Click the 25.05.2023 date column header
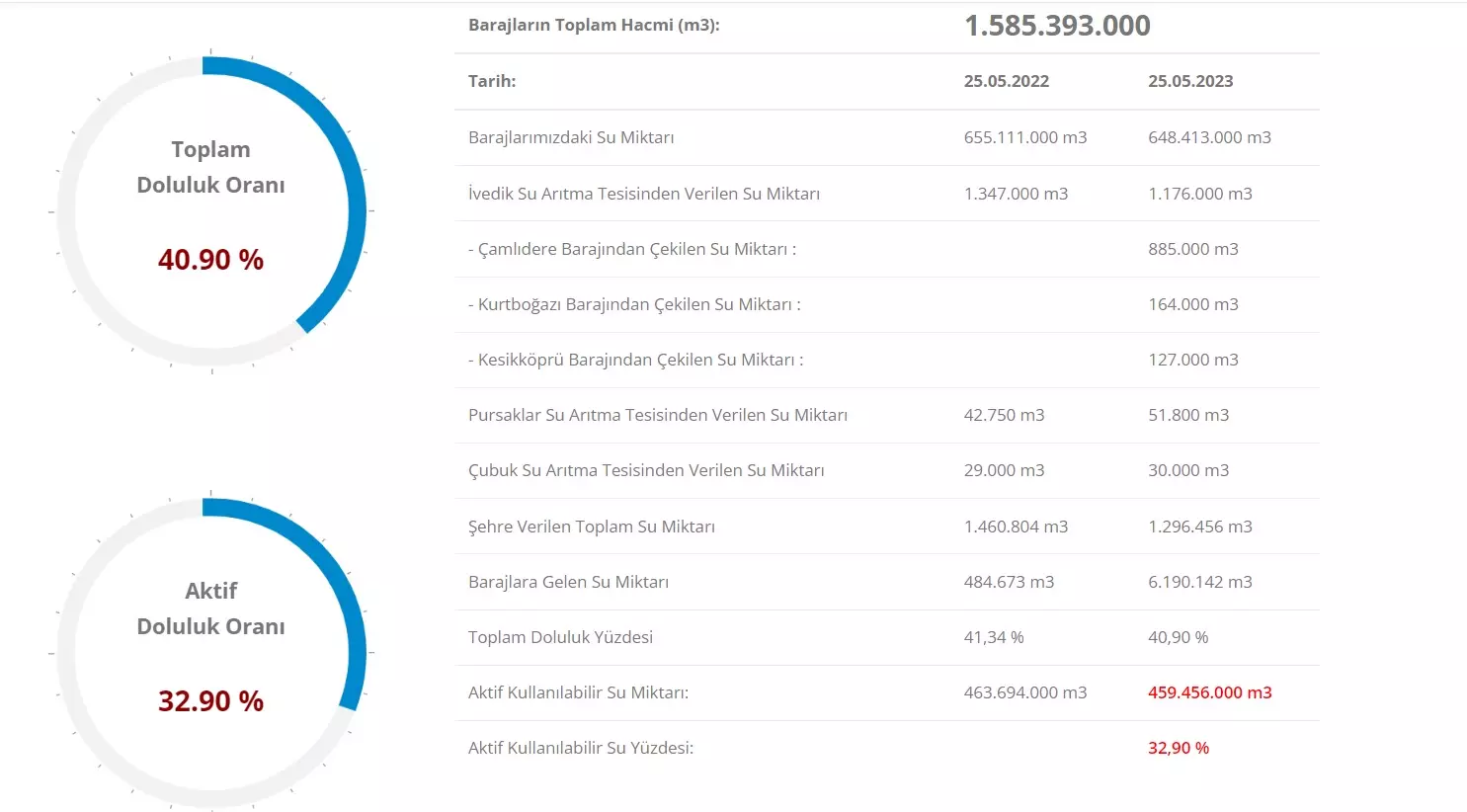 (x=1189, y=81)
